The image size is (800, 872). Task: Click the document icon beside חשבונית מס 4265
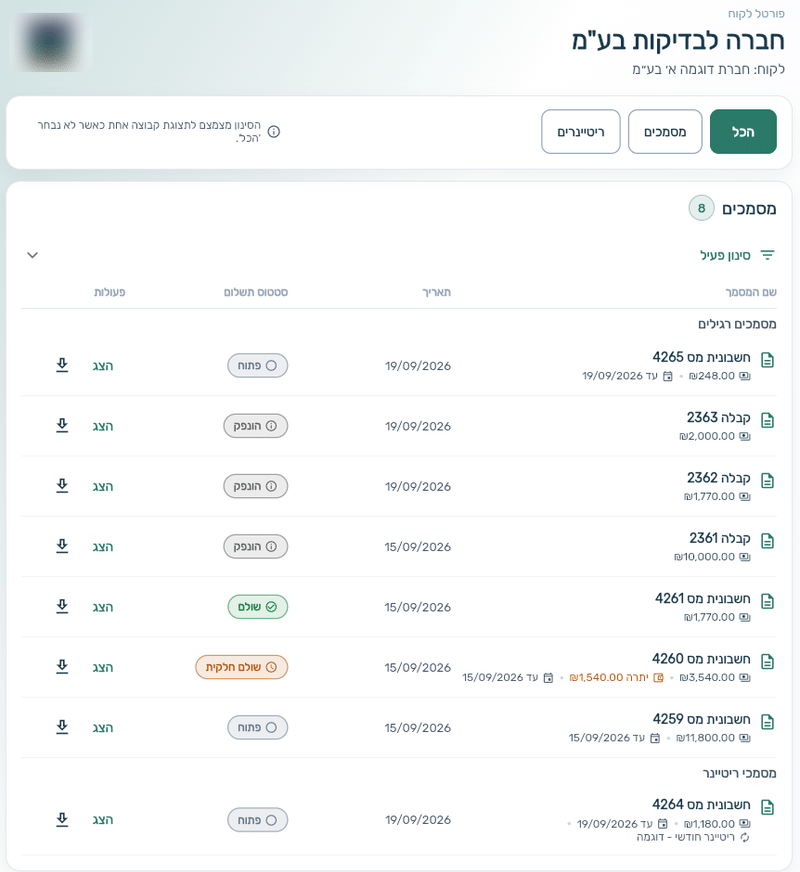(x=768, y=360)
